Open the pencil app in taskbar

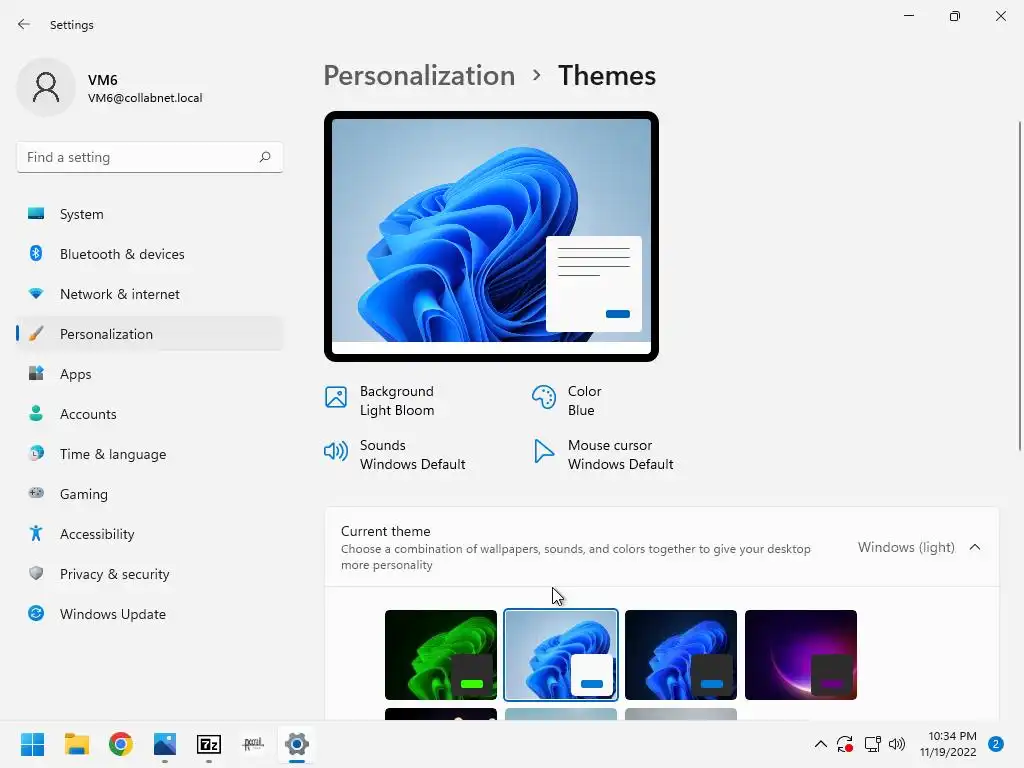click(x=253, y=744)
